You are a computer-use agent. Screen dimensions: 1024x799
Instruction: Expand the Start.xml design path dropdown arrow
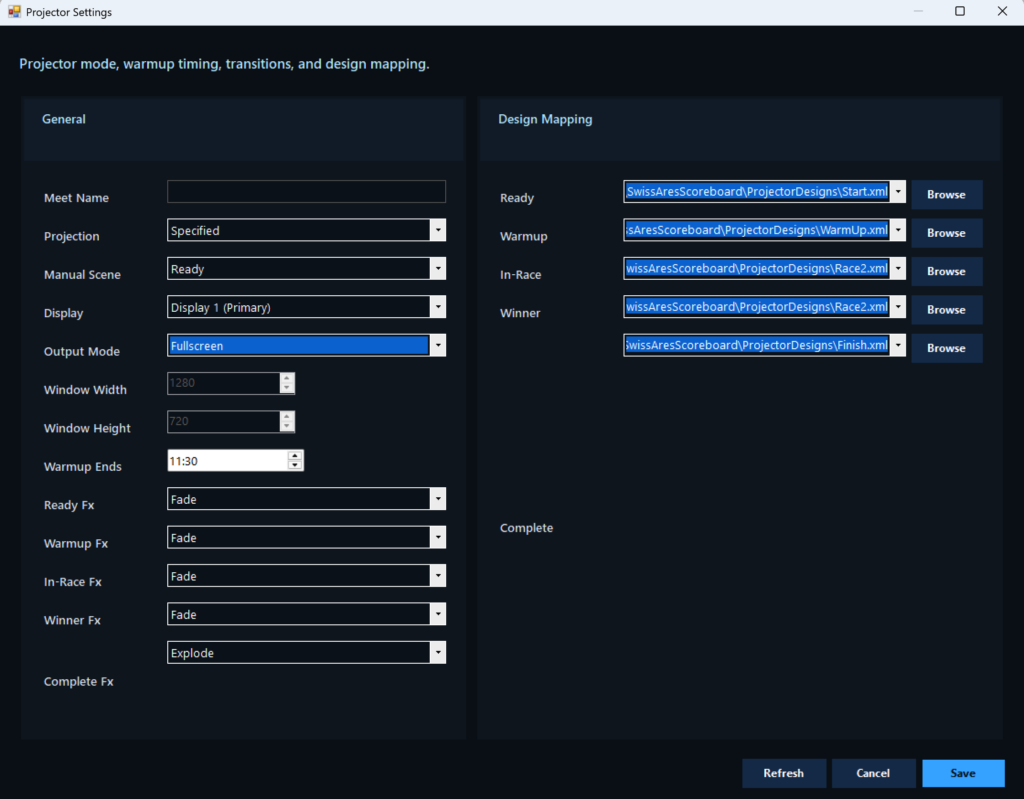click(898, 192)
